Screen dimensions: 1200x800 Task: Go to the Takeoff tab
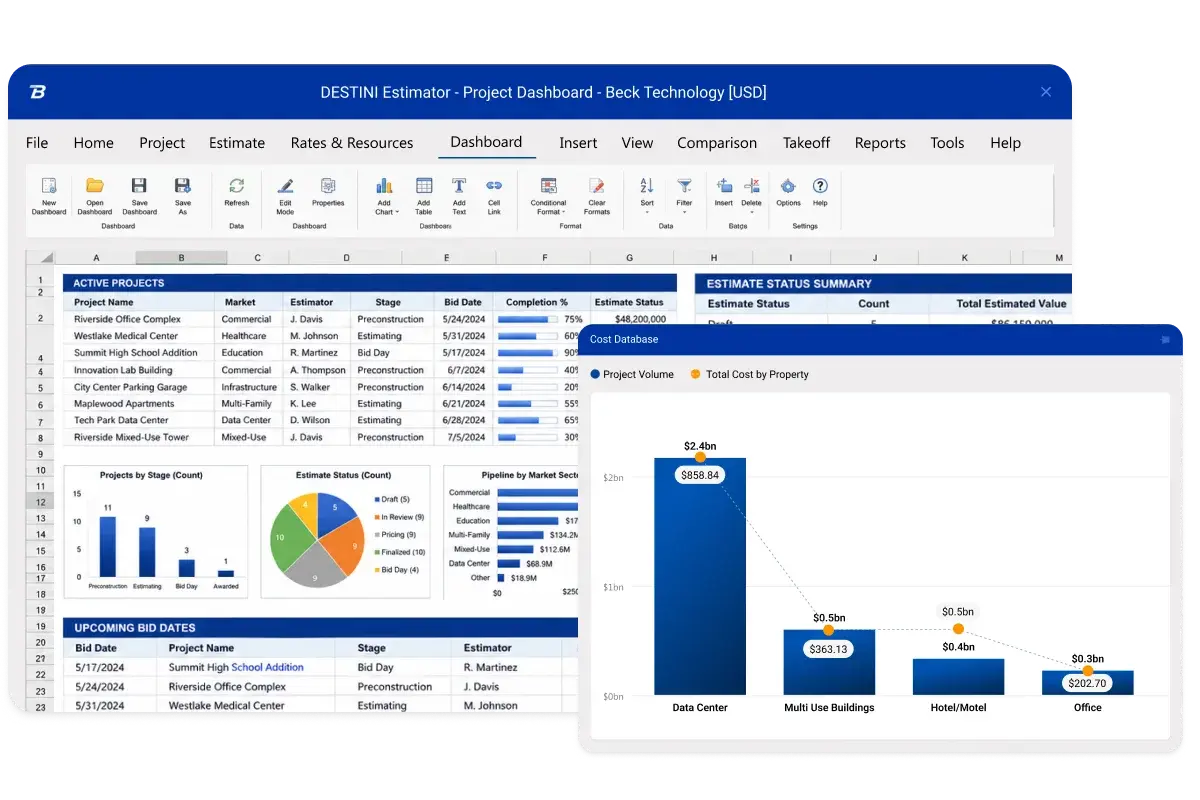[x=807, y=143]
